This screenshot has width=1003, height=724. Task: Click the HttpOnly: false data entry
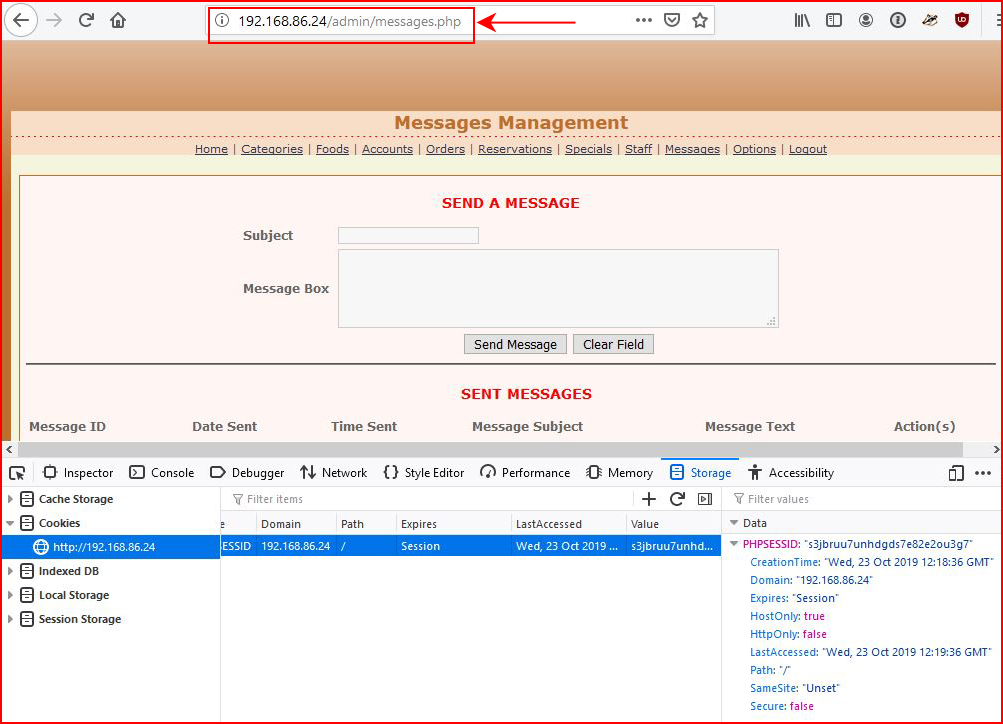(788, 634)
